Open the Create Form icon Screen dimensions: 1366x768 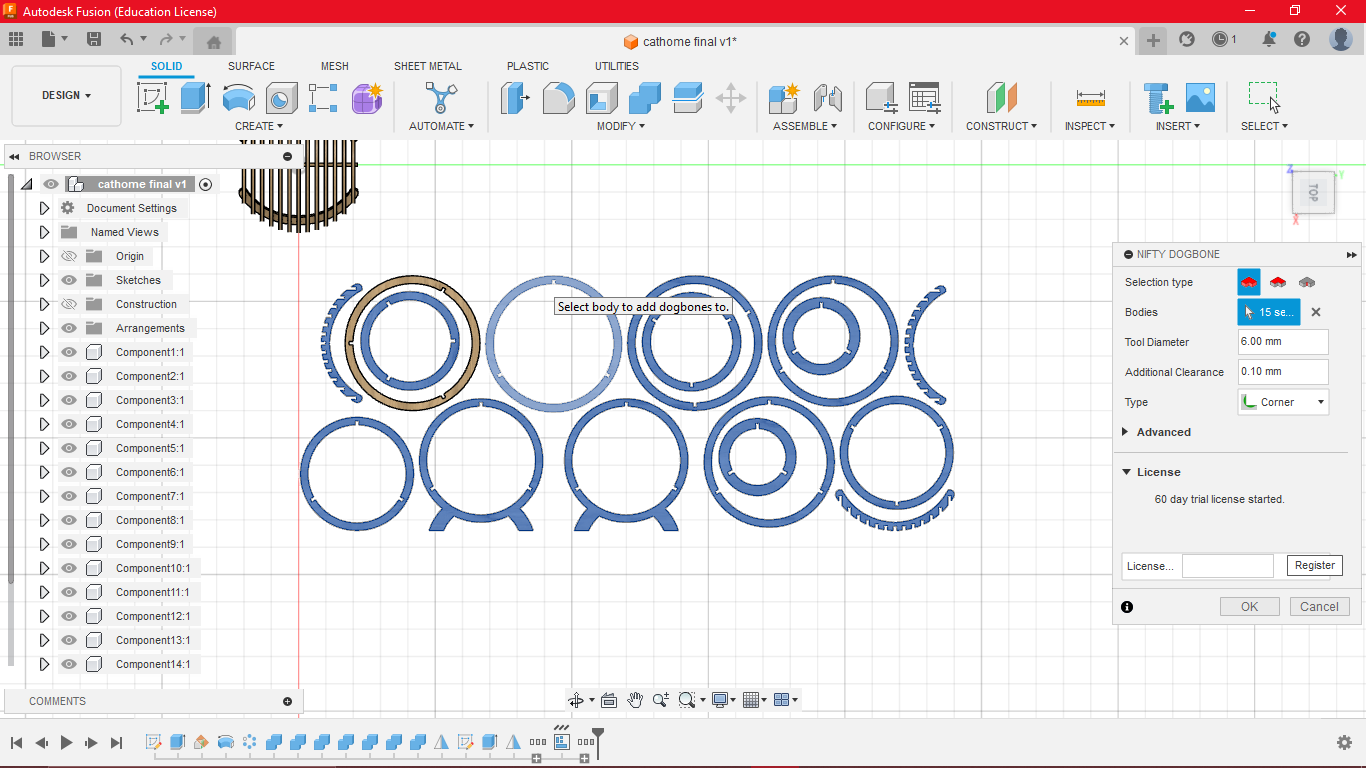(367, 98)
